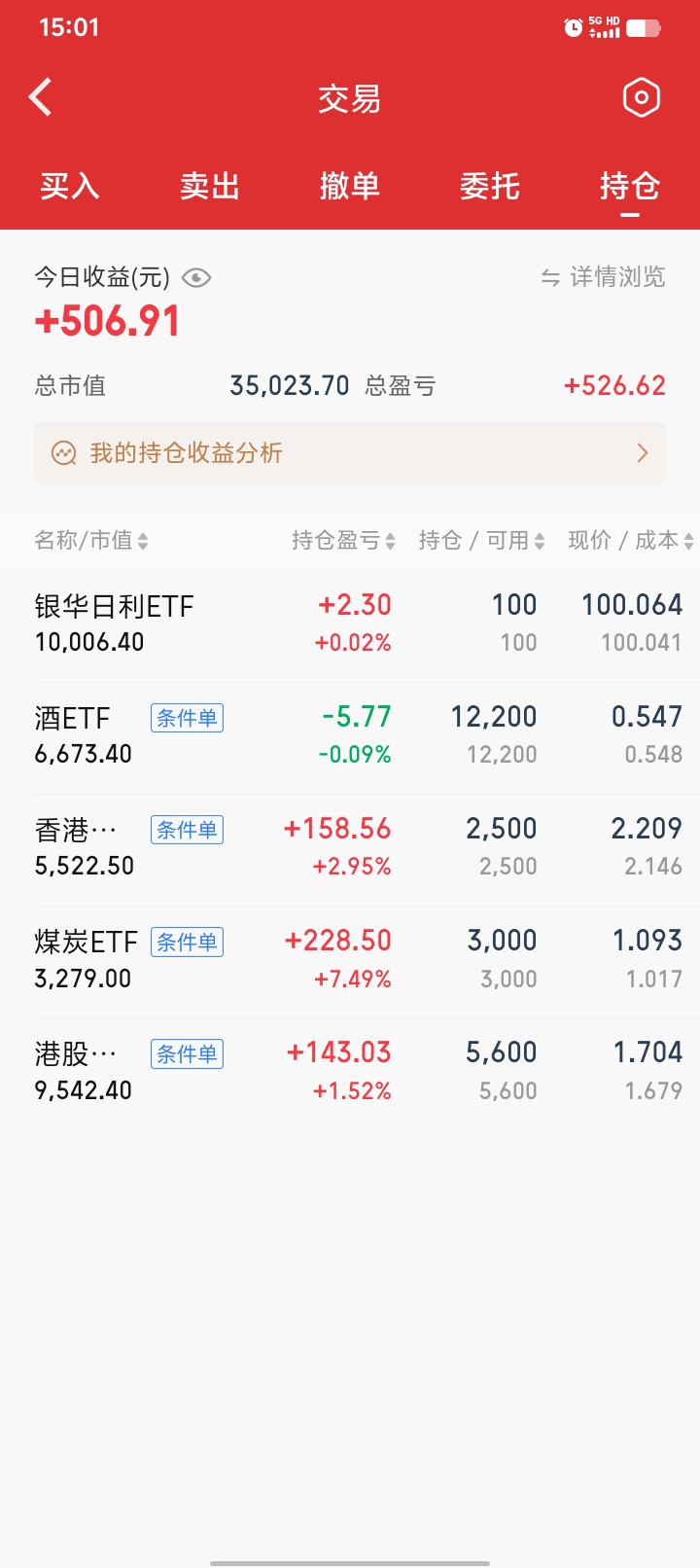
Task: Tap the position analysis chart icon
Action: [x=64, y=453]
